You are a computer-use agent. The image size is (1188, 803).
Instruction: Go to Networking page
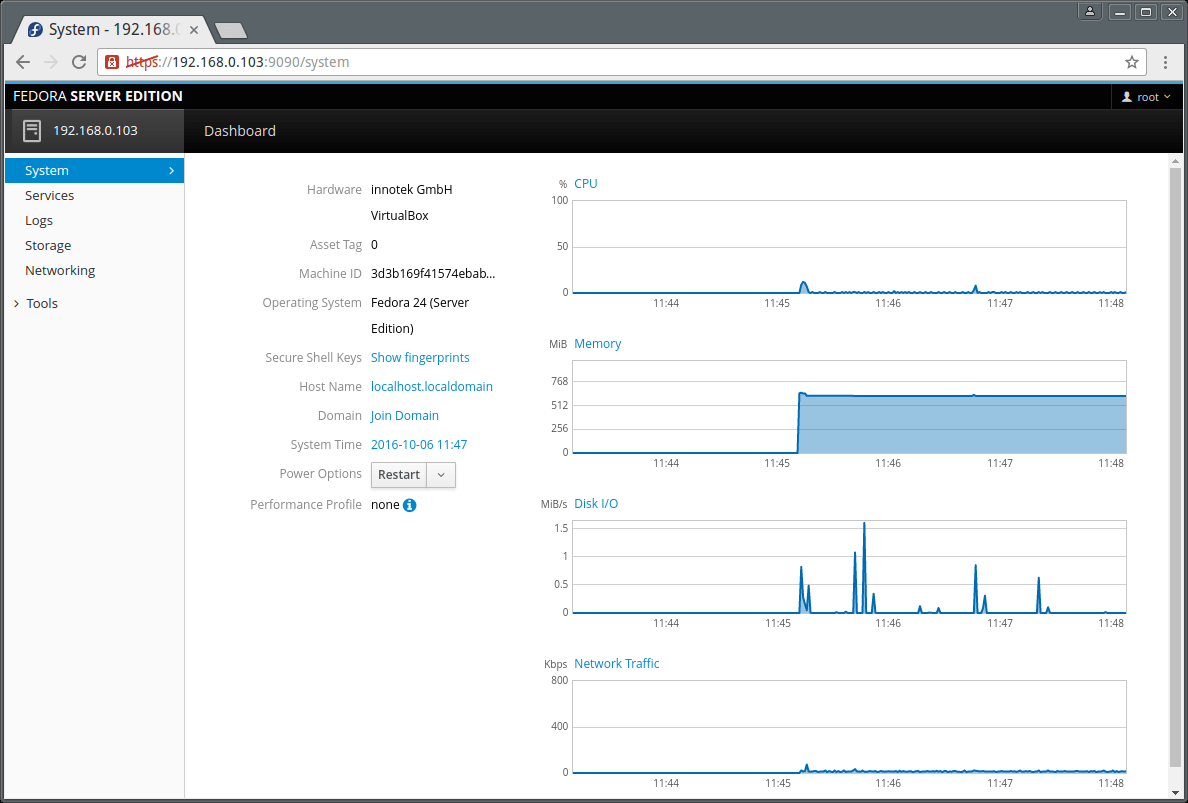[60, 271]
